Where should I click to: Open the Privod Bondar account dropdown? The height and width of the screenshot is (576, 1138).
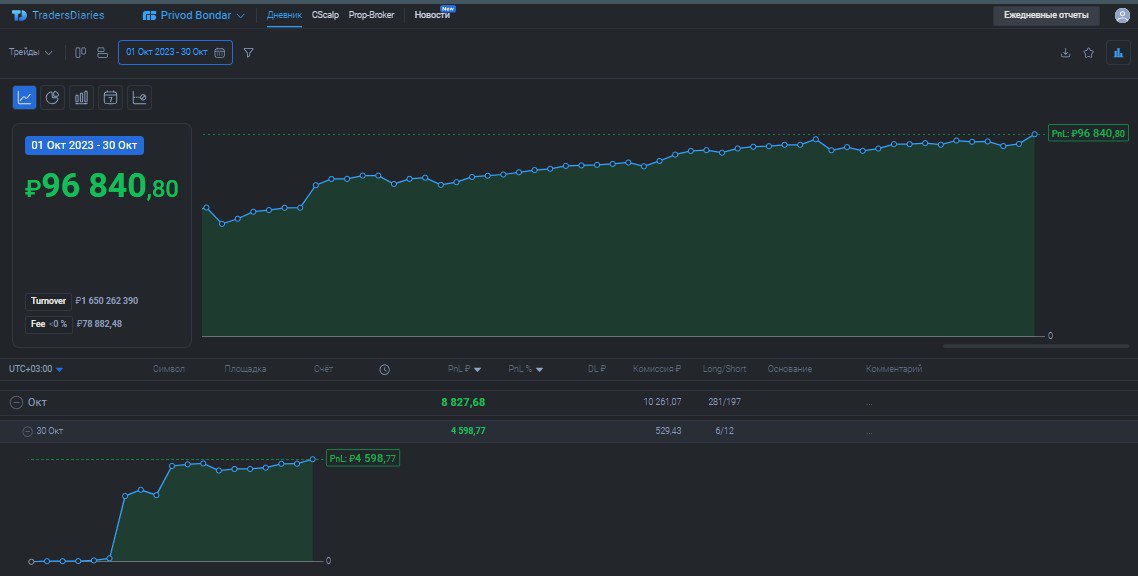190,15
